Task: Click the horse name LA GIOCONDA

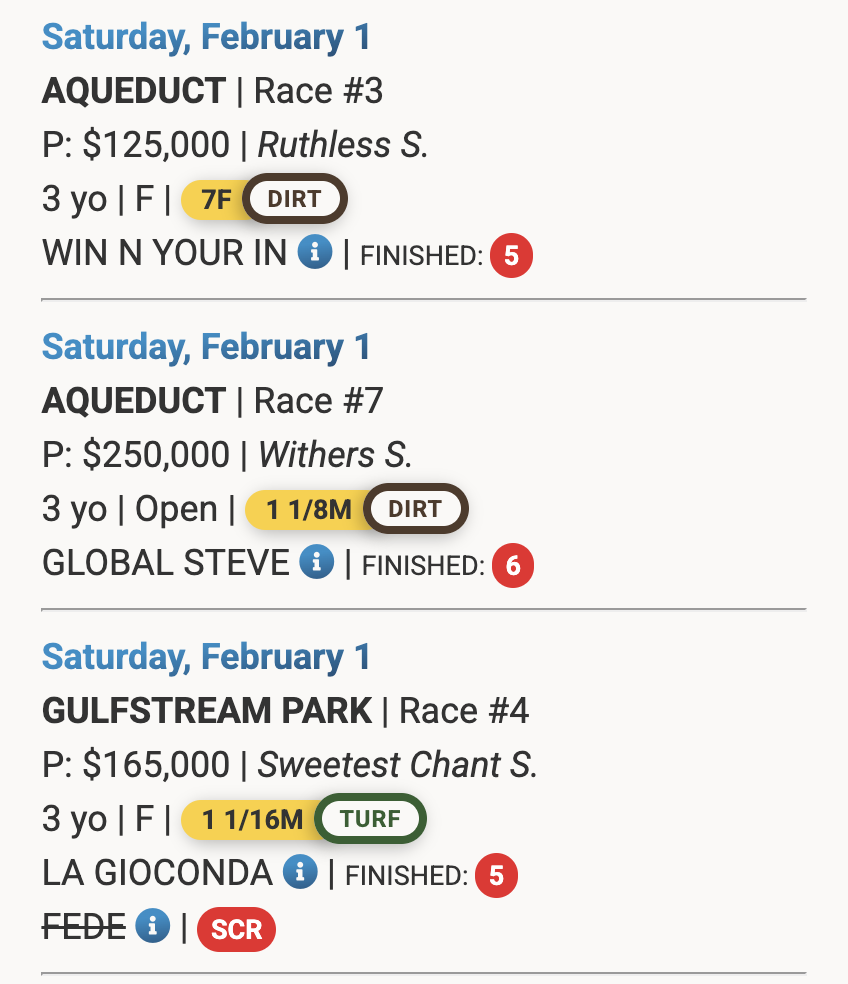Action: point(157,874)
